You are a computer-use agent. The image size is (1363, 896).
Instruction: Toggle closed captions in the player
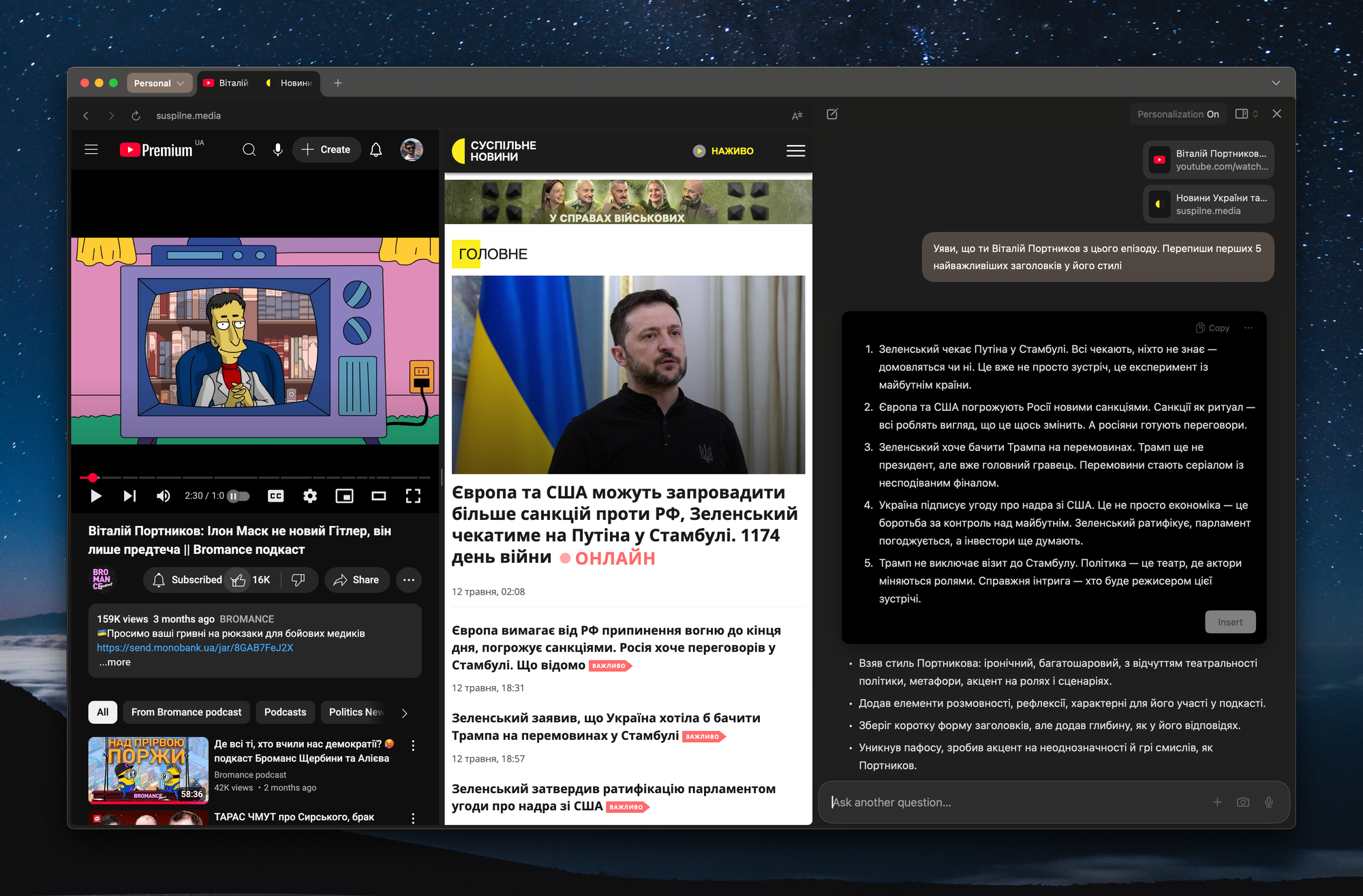(276, 496)
